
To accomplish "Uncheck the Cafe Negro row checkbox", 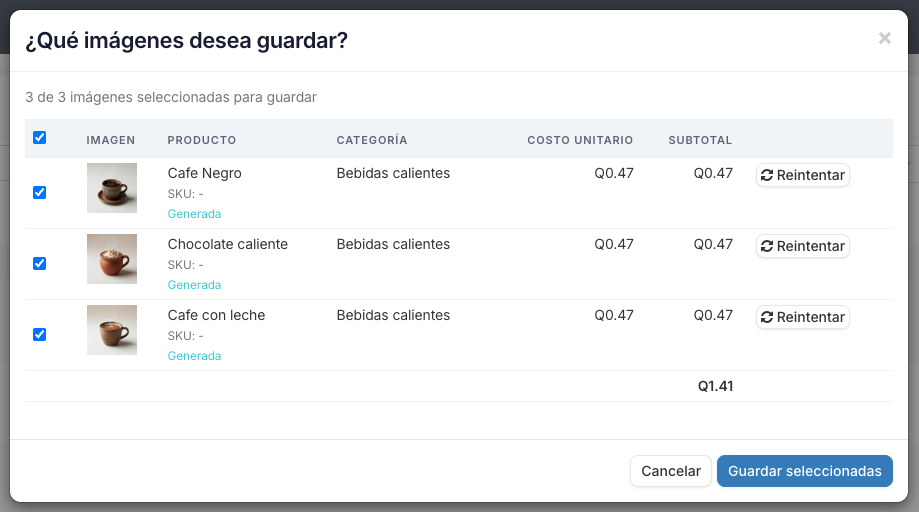I will tap(39, 193).
